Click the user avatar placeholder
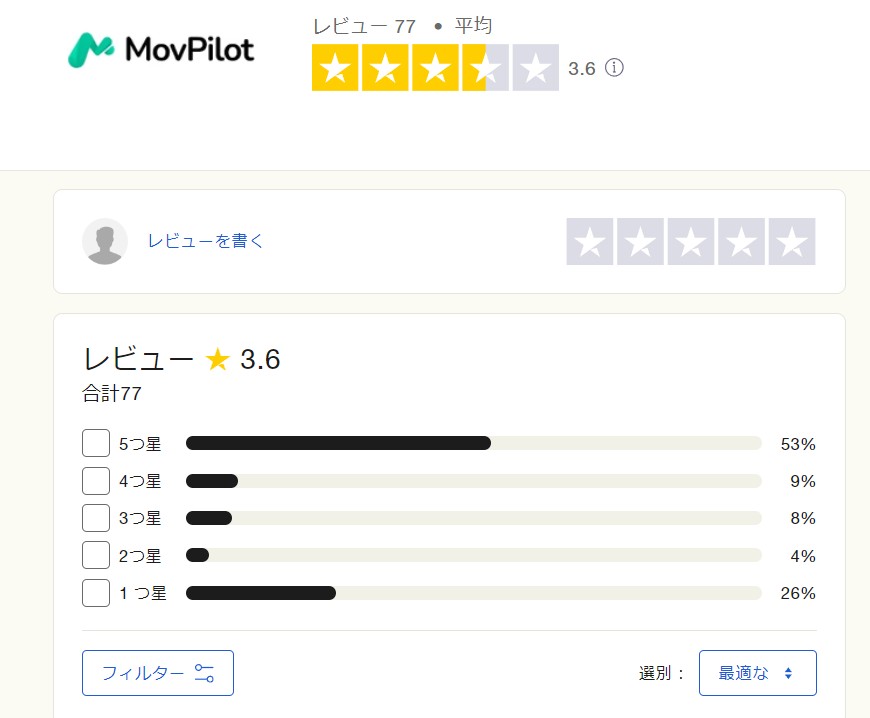 point(105,241)
